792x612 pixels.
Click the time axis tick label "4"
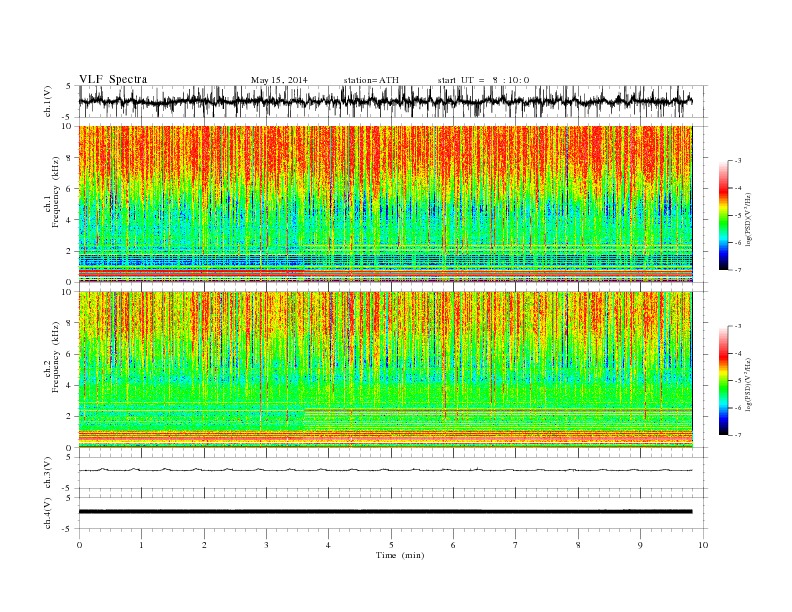[328, 545]
